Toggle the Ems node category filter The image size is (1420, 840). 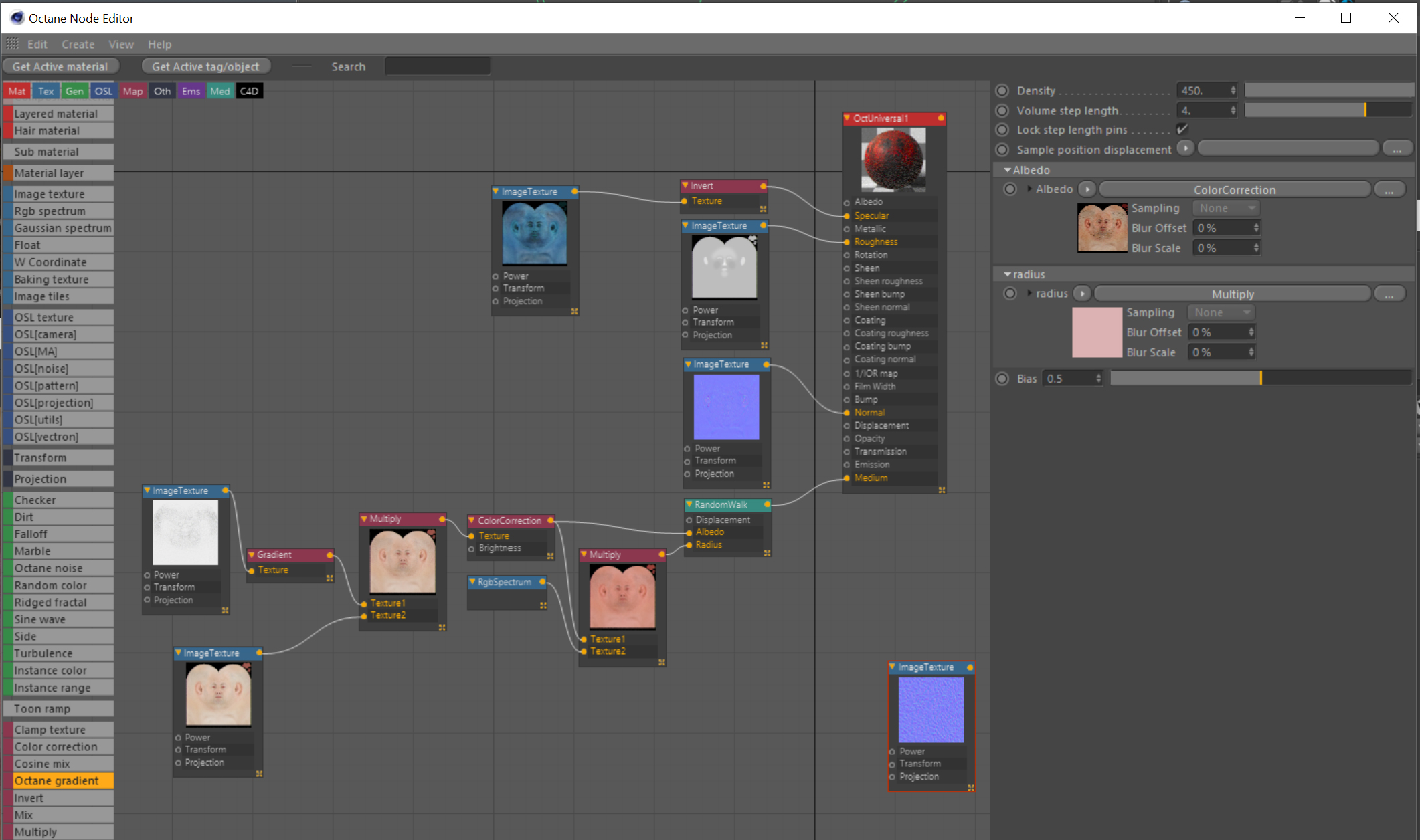click(x=191, y=91)
